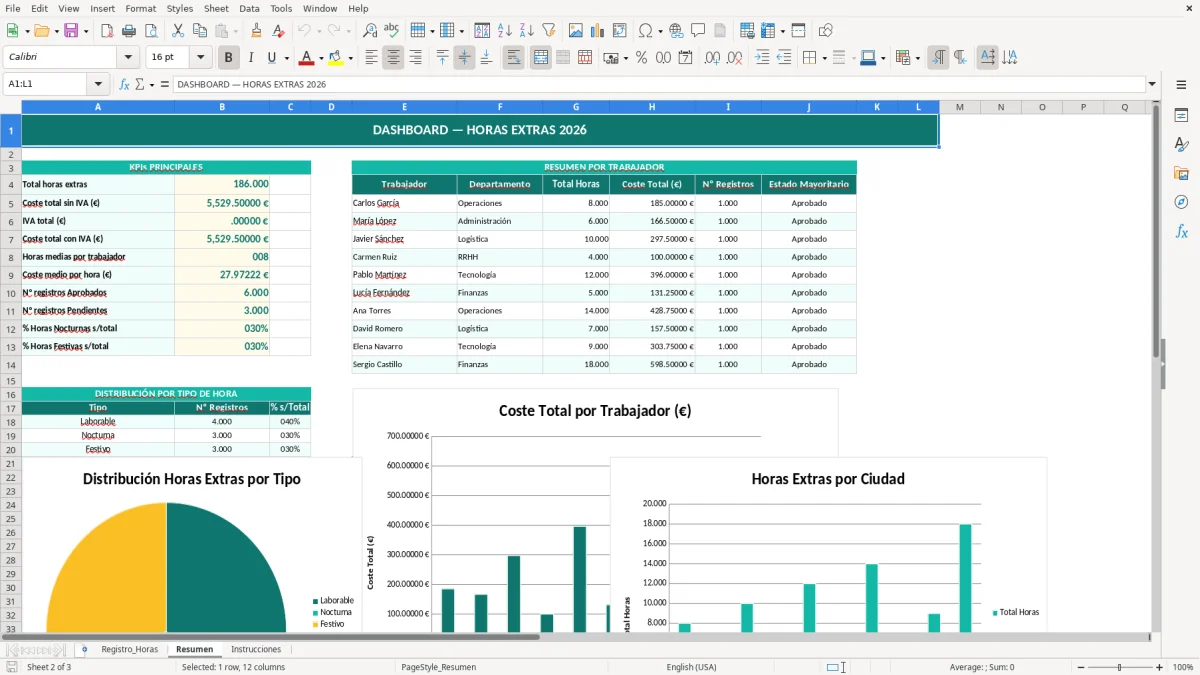Viewport: 1200px width, 675px height.
Task: Insert Comment speech bubble icon
Action: [698, 31]
